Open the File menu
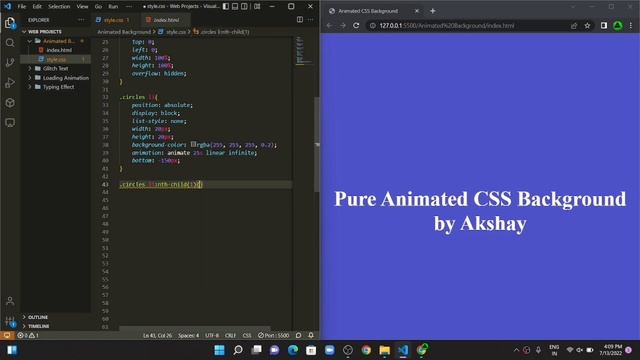640x360 pixels. click(22, 6)
